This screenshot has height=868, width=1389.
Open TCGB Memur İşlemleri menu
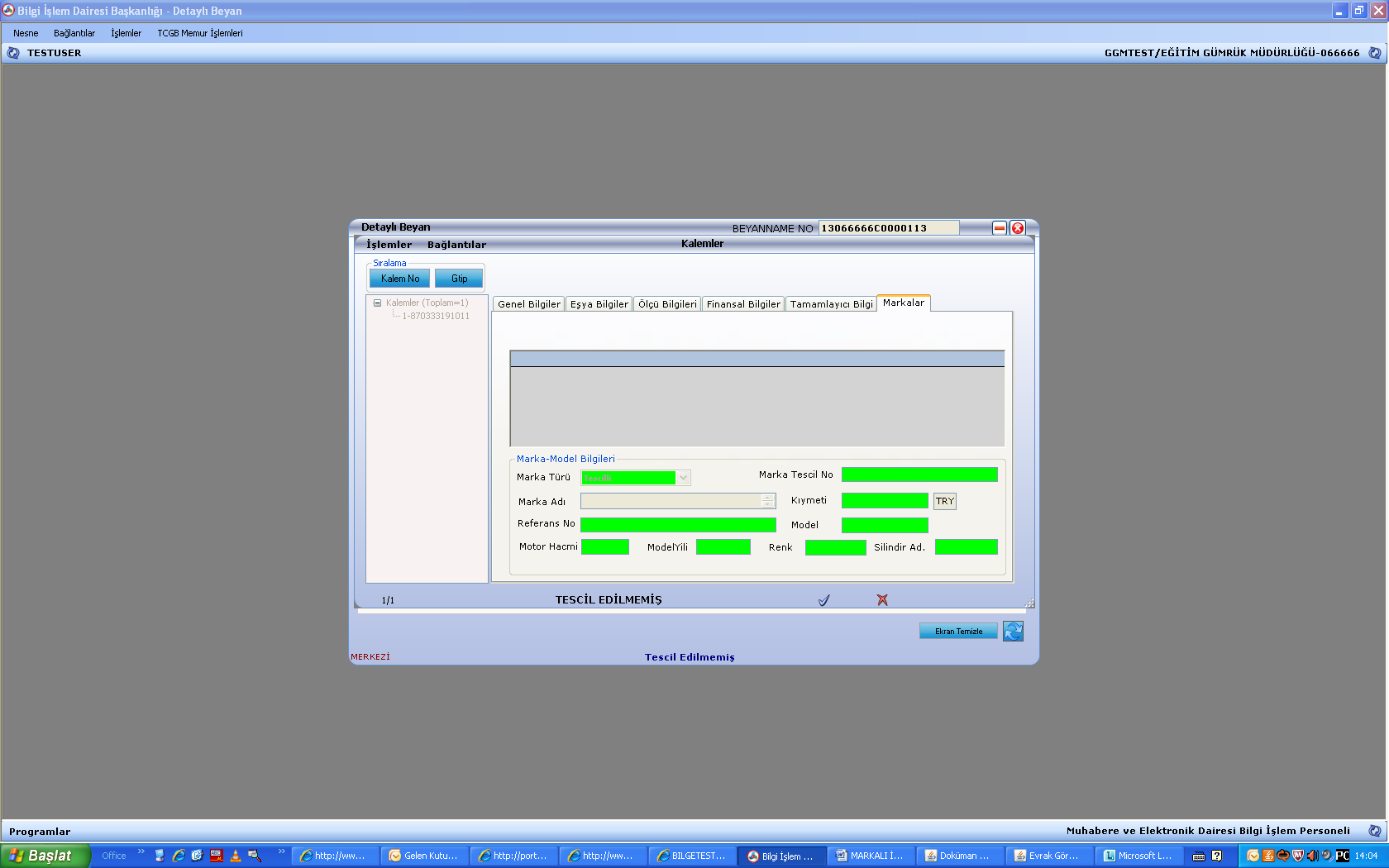(200, 33)
